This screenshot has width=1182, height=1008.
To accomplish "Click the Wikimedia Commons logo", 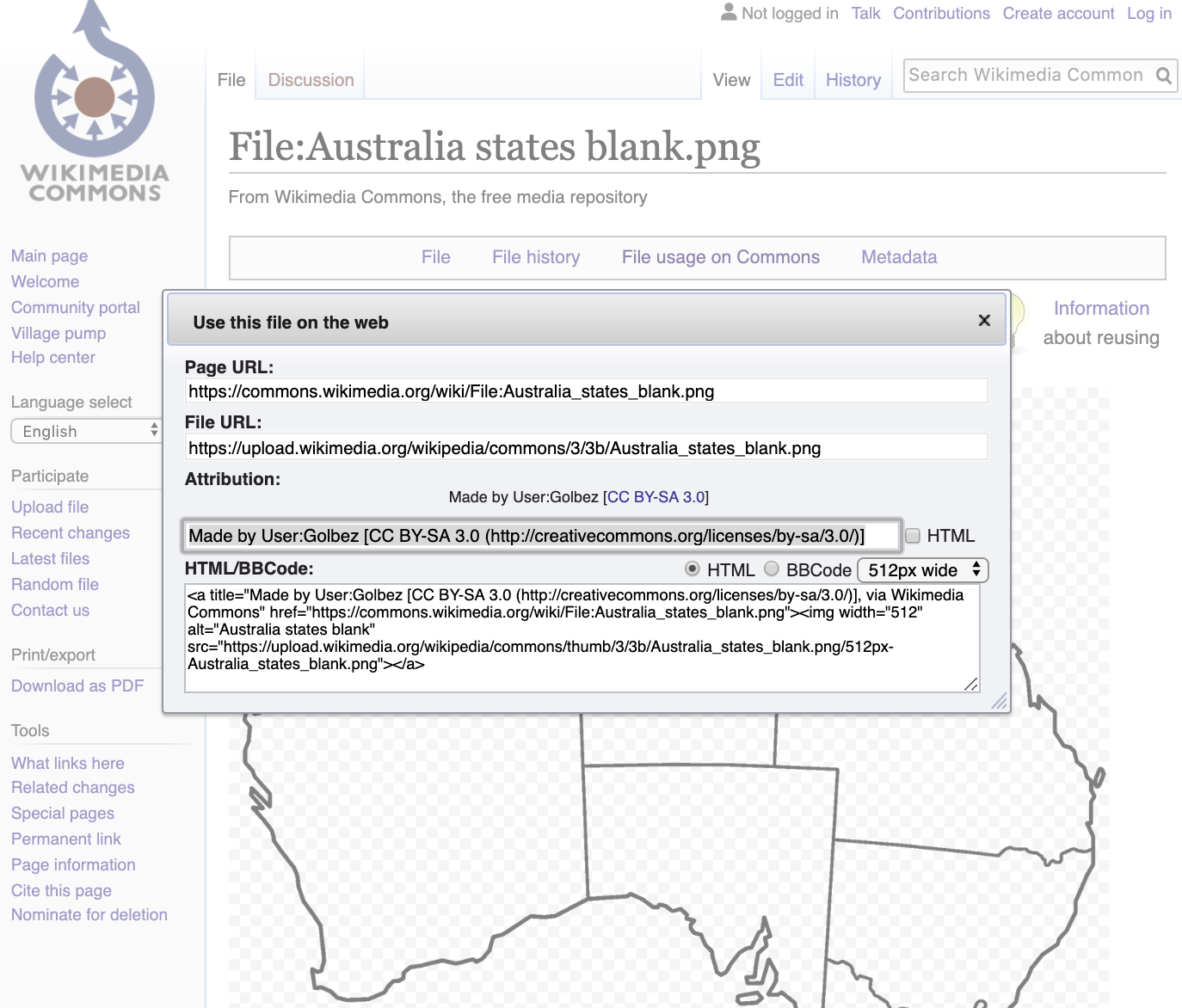I will [x=95, y=101].
